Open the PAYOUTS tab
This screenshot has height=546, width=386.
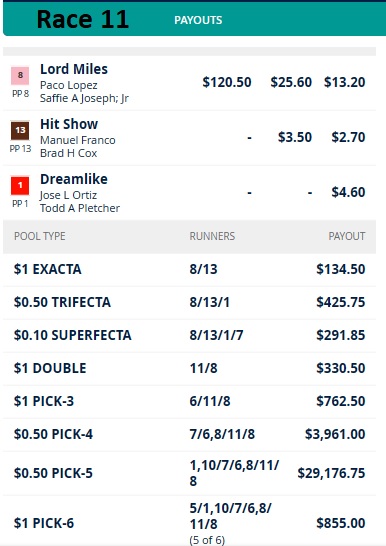(x=198, y=20)
